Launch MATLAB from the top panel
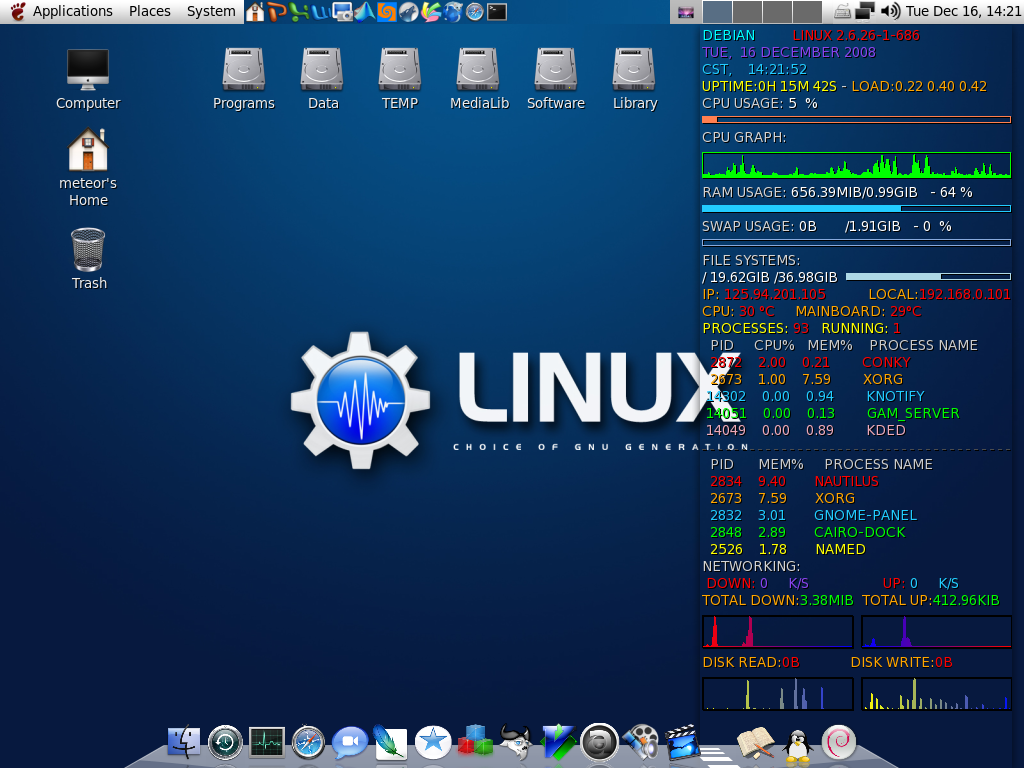Image resolution: width=1024 pixels, height=768 pixels. pyautogui.click(x=364, y=12)
